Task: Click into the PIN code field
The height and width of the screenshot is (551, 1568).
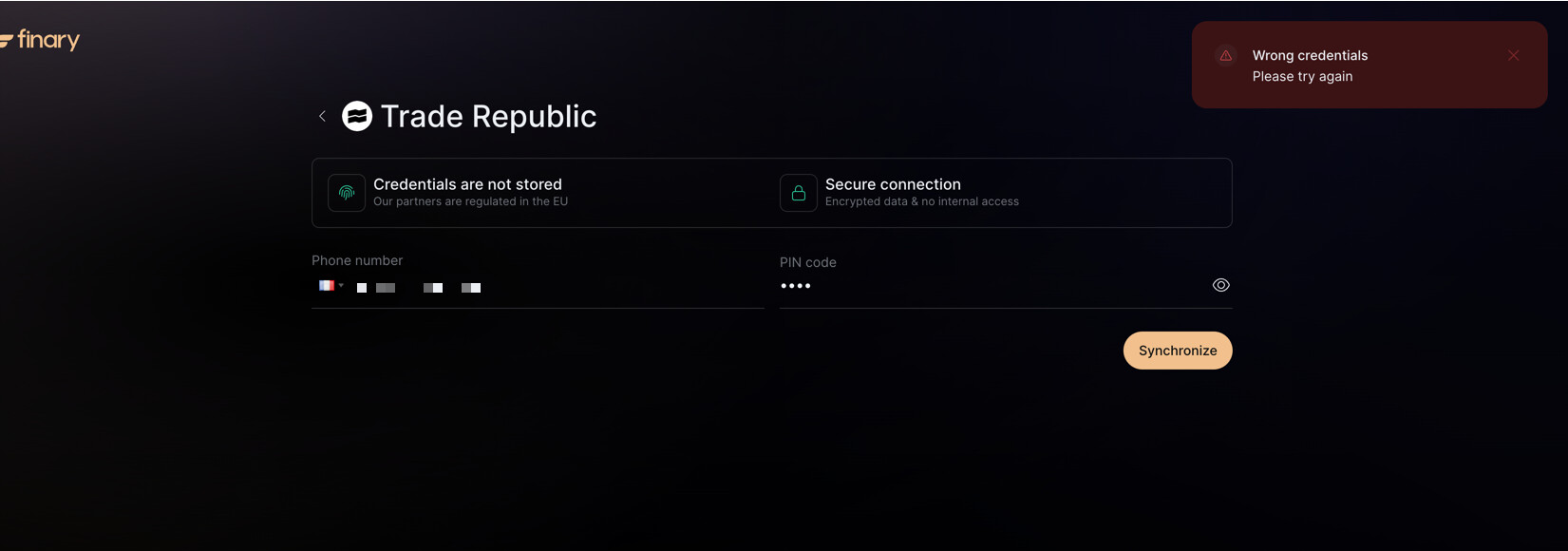Action: (x=988, y=286)
